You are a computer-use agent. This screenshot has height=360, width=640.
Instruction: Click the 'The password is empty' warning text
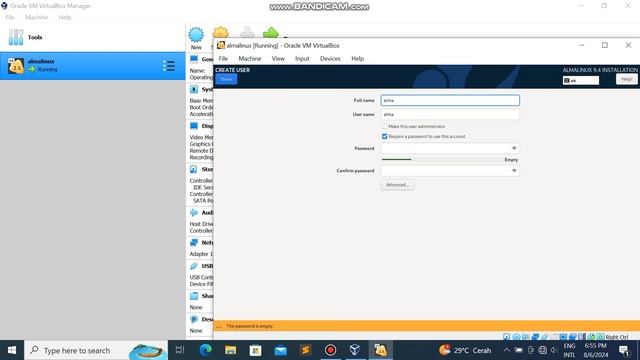pyautogui.click(x=249, y=326)
